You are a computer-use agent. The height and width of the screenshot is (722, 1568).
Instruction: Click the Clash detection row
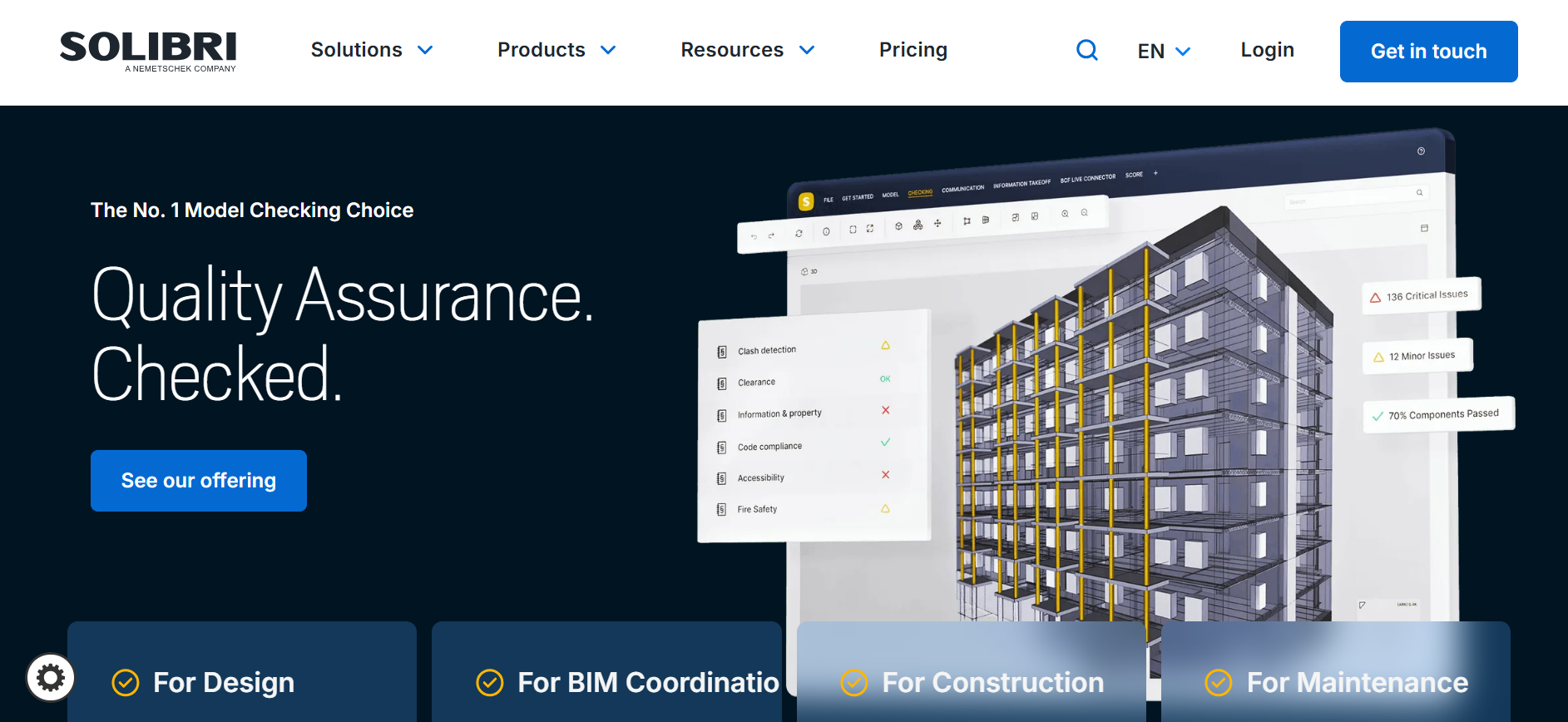pos(805,349)
